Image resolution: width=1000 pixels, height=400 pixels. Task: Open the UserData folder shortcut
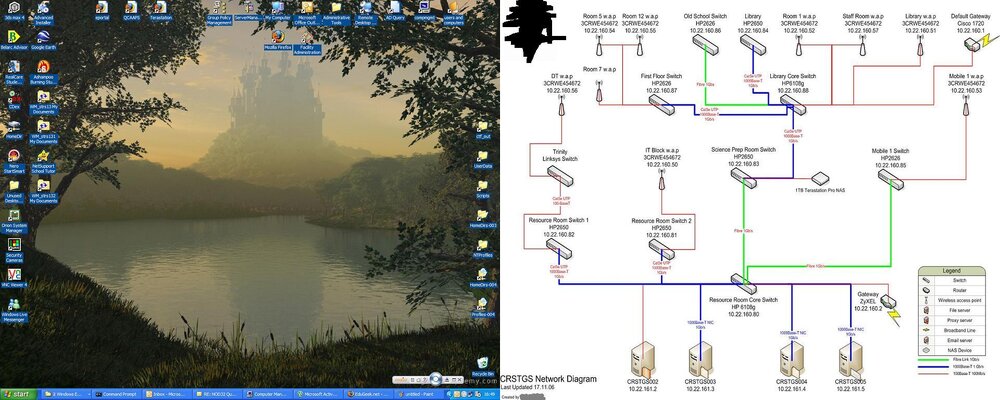tap(483, 159)
